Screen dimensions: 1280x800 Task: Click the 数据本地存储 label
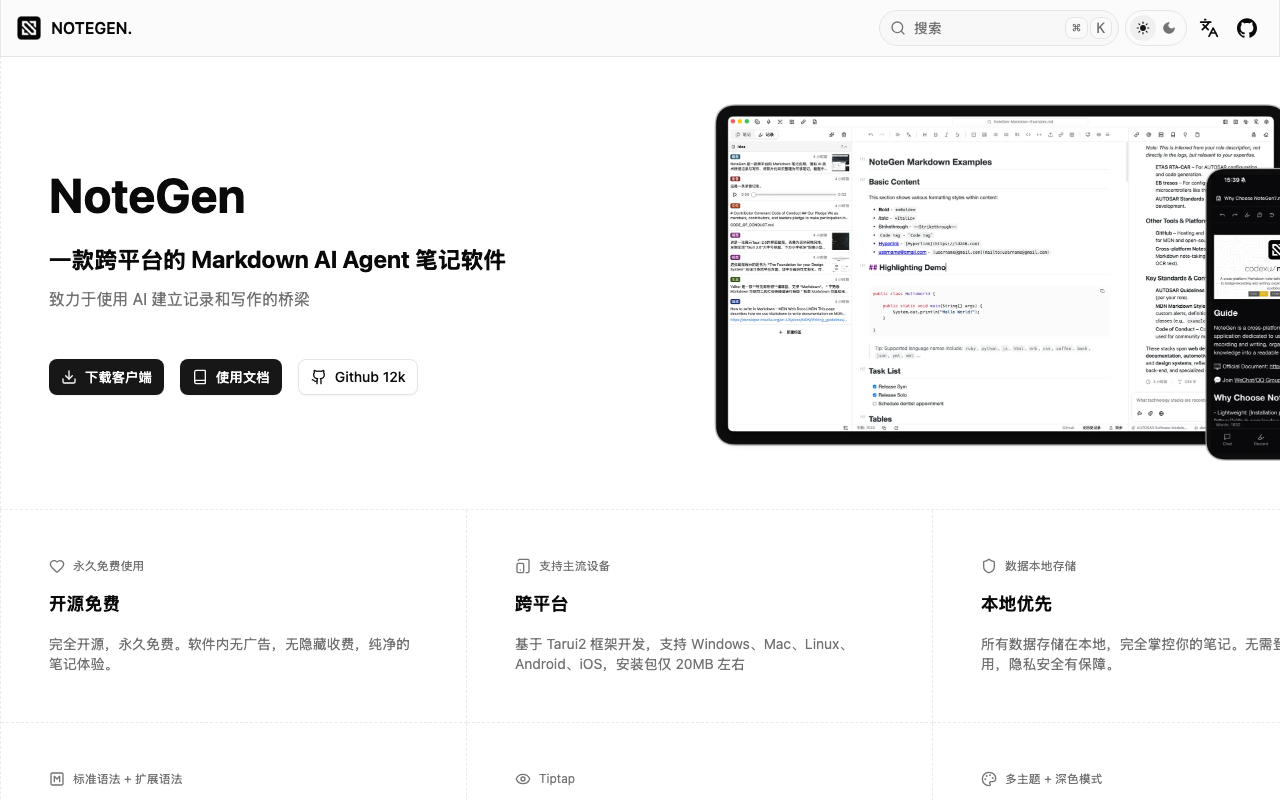pos(1040,566)
